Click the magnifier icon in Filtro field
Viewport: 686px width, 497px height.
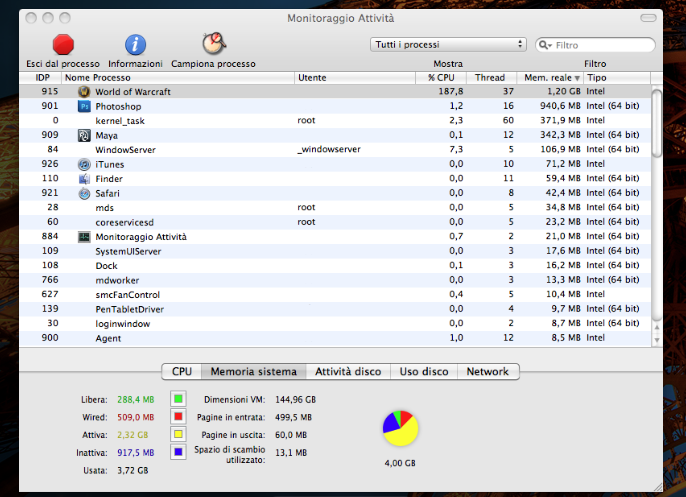point(545,45)
